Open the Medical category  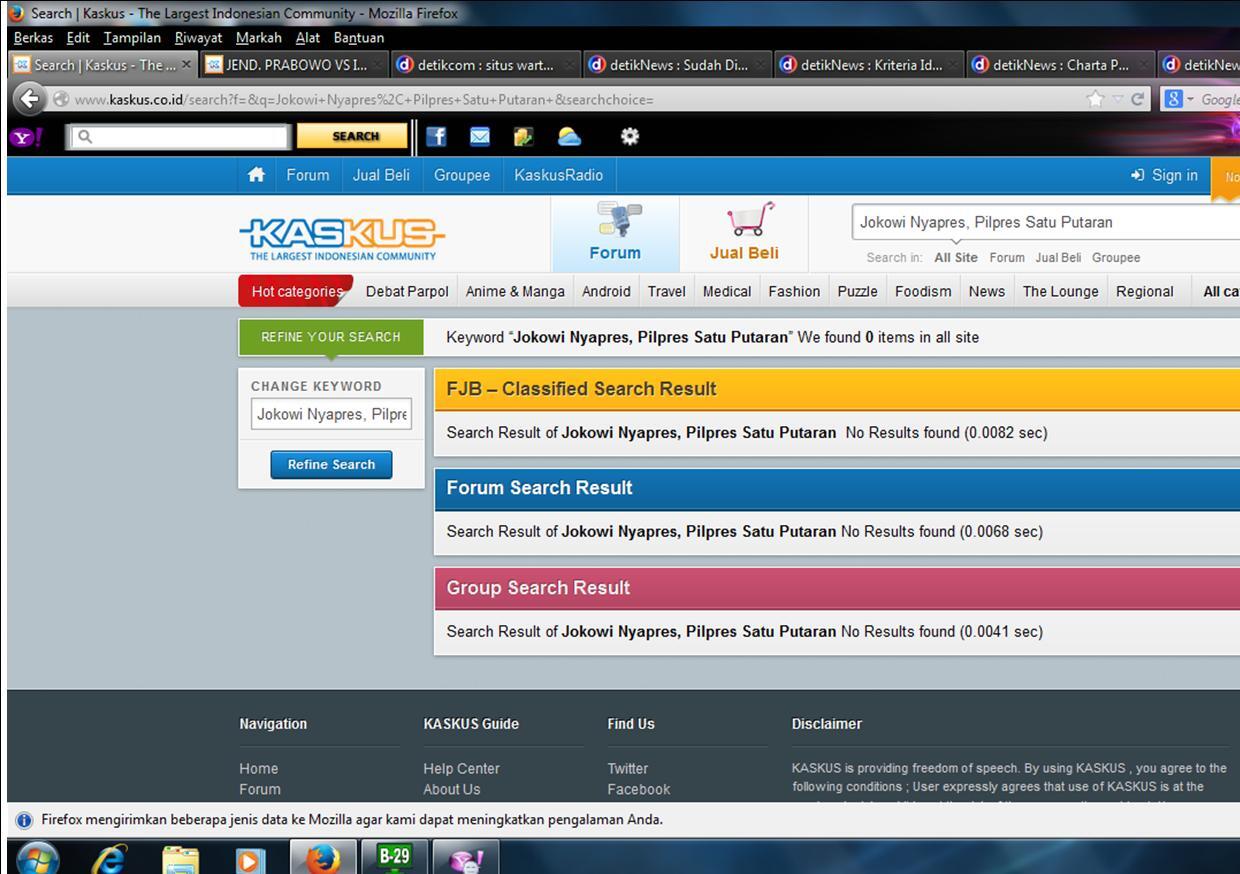pyautogui.click(x=727, y=291)
